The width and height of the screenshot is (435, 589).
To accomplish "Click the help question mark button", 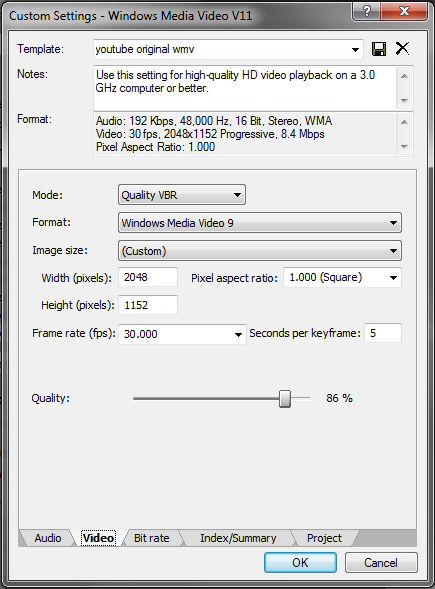I will 366,11.
